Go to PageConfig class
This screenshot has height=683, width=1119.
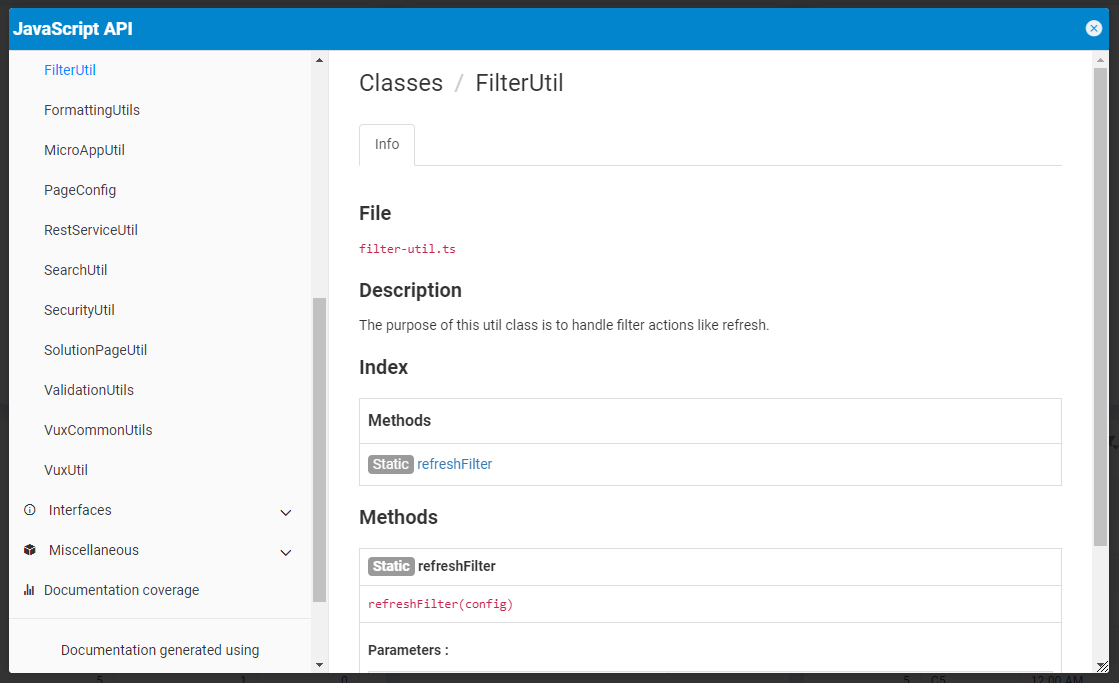click(80, 190)
